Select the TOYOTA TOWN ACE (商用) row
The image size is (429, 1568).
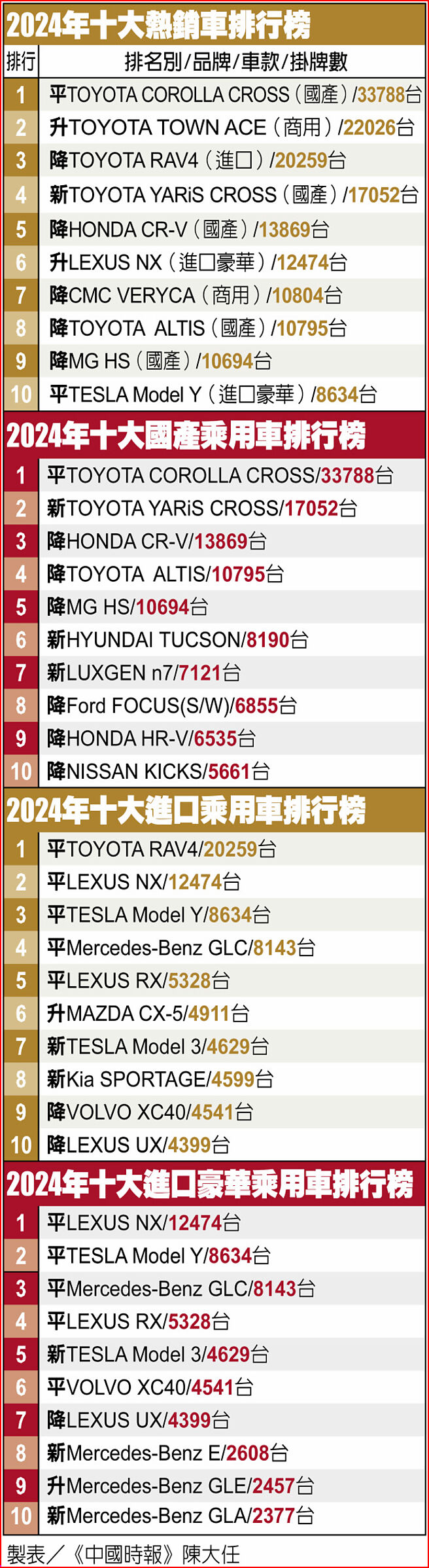click(232, 128)
